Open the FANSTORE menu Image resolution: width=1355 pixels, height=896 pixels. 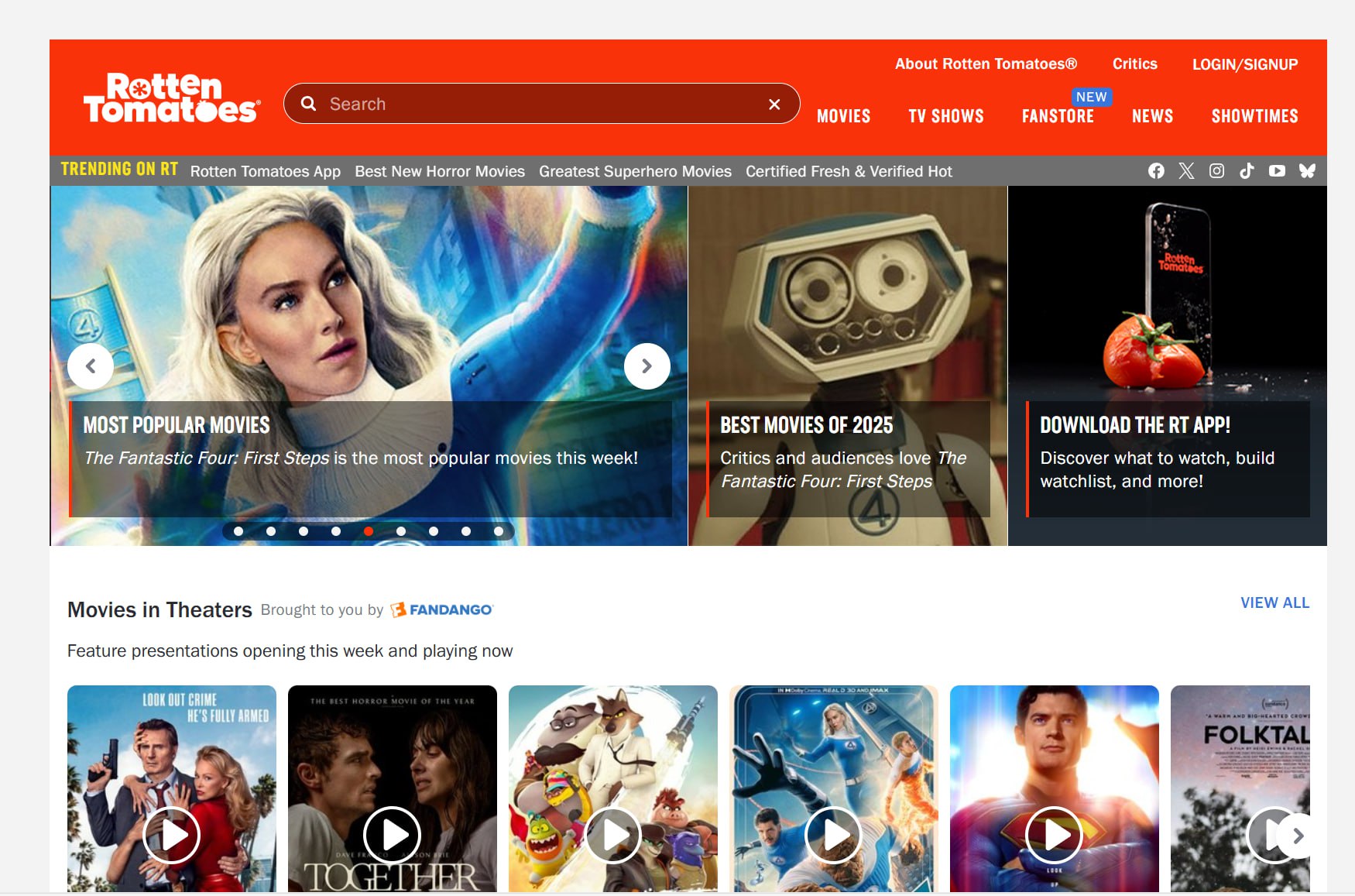click(x=1058, y=116)
